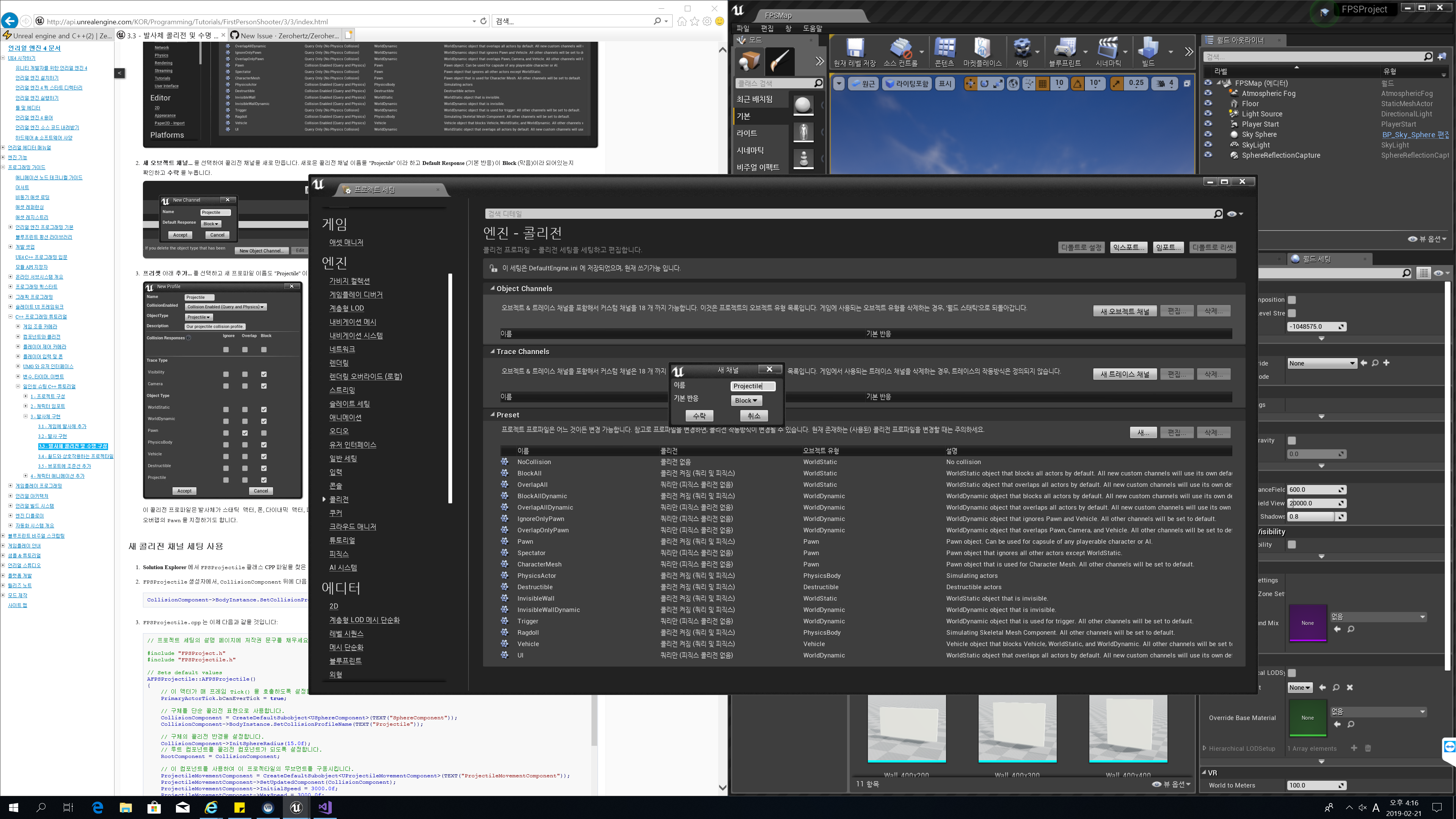
Task: Click maximize viewport icon
Action: [x=1187, y=84]
